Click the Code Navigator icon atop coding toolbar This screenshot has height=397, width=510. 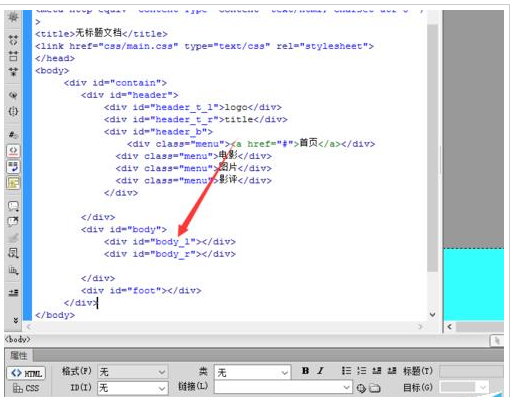[x=13, y=17]
